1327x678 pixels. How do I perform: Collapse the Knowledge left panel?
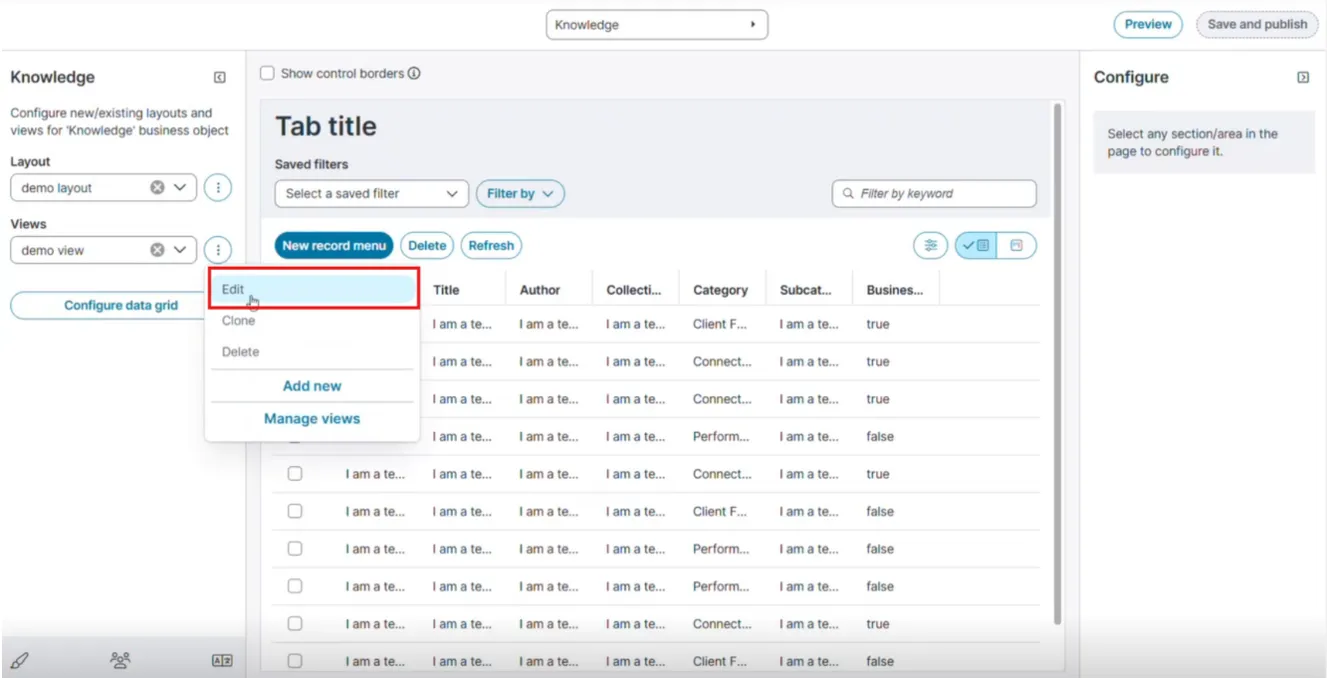point(220,78)
